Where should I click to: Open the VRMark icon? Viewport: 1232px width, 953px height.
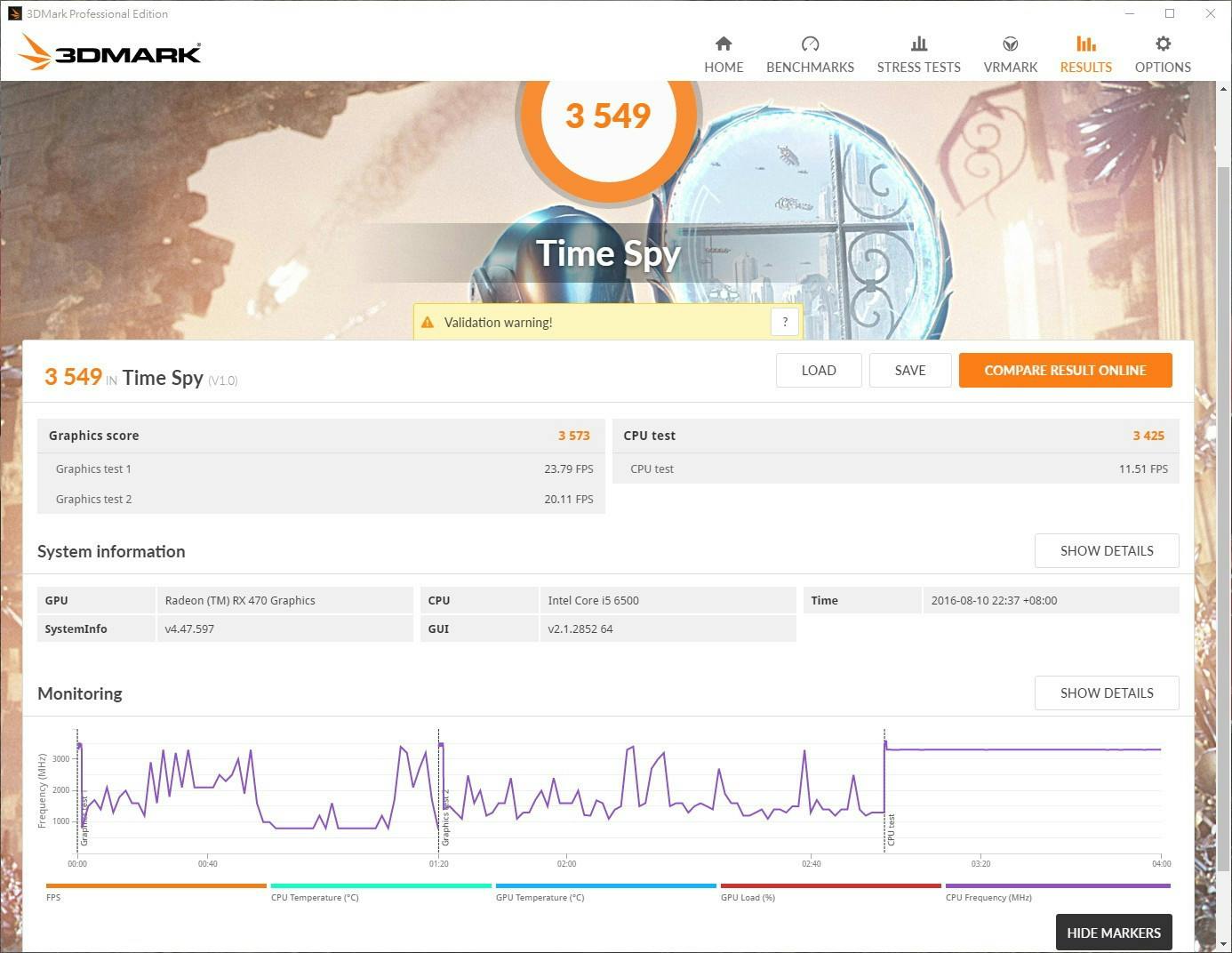click(1010, 44)
